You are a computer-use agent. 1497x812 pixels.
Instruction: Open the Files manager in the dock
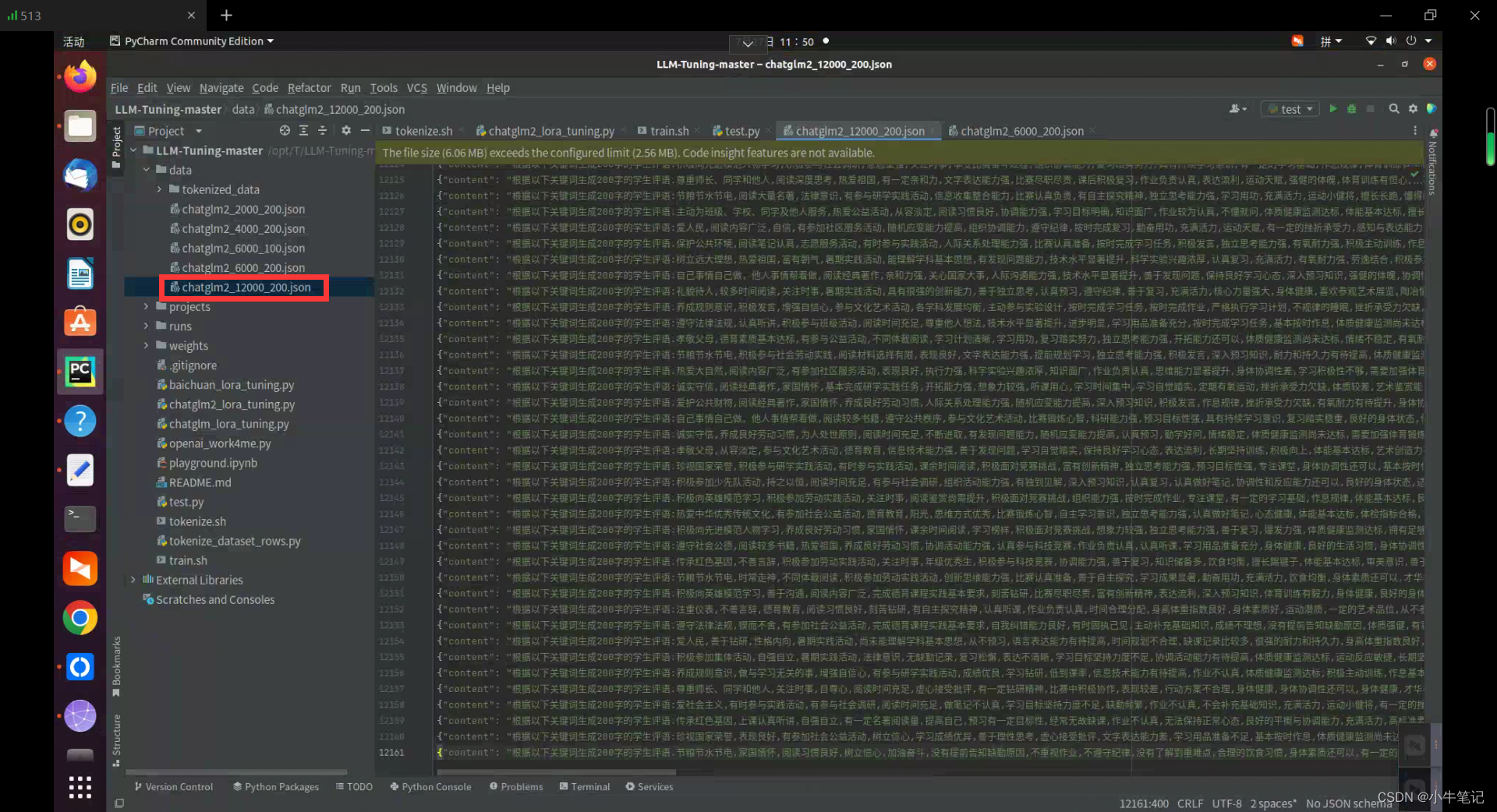pyautogui.click(x=80, y=125)
